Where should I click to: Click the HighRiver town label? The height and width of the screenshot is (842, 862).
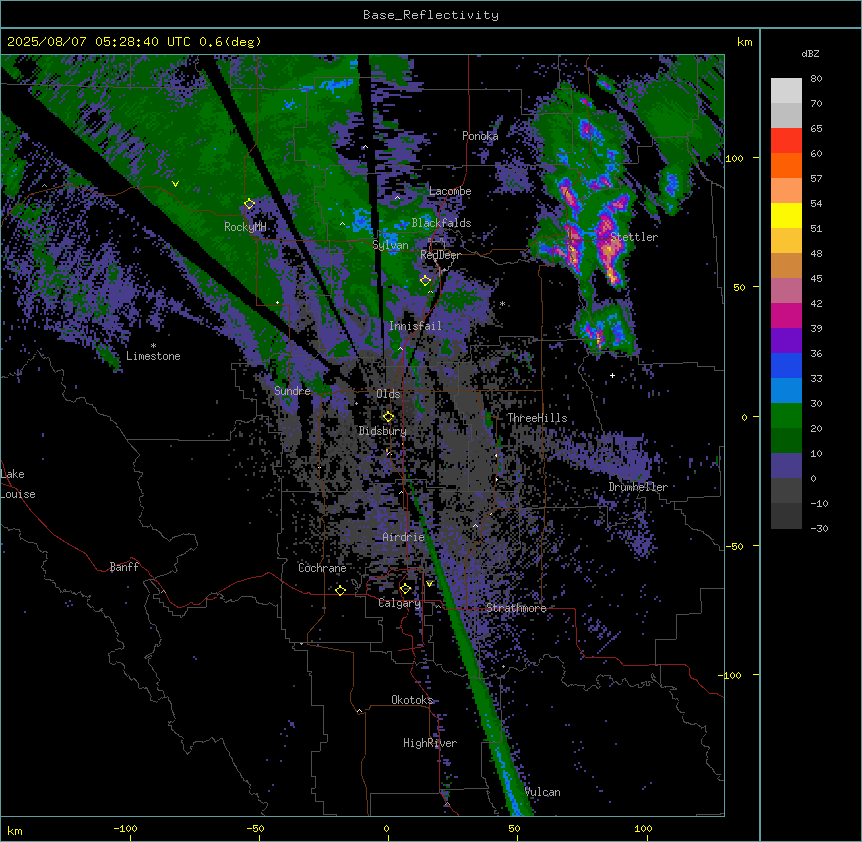pyautogui.click(x=430, y=743)
